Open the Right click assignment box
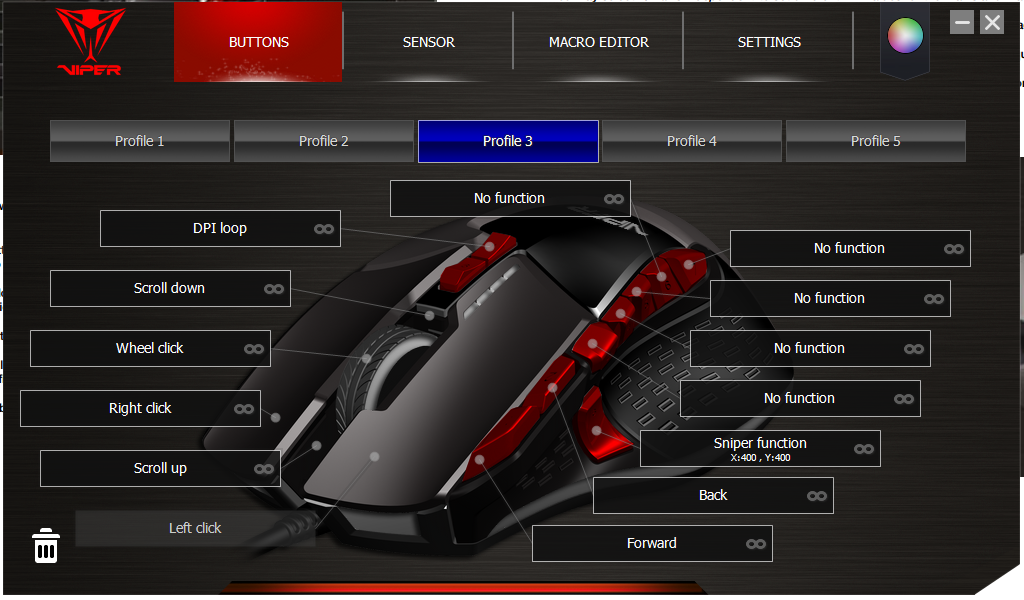Image resolution: width=1024 pixels, height=600 pixels. tap(140, 408)
